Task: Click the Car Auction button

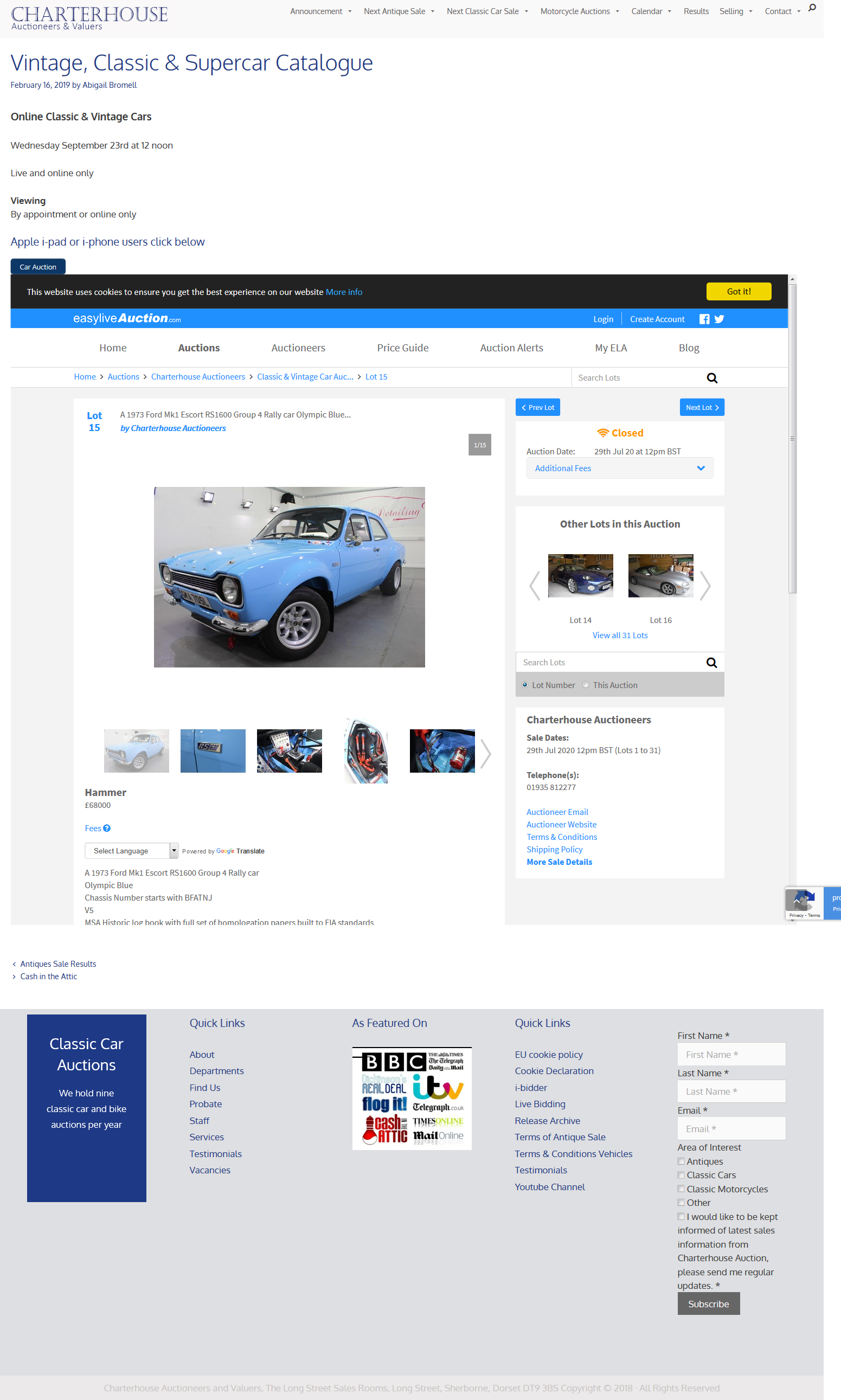Action: [x=38, y=267]
